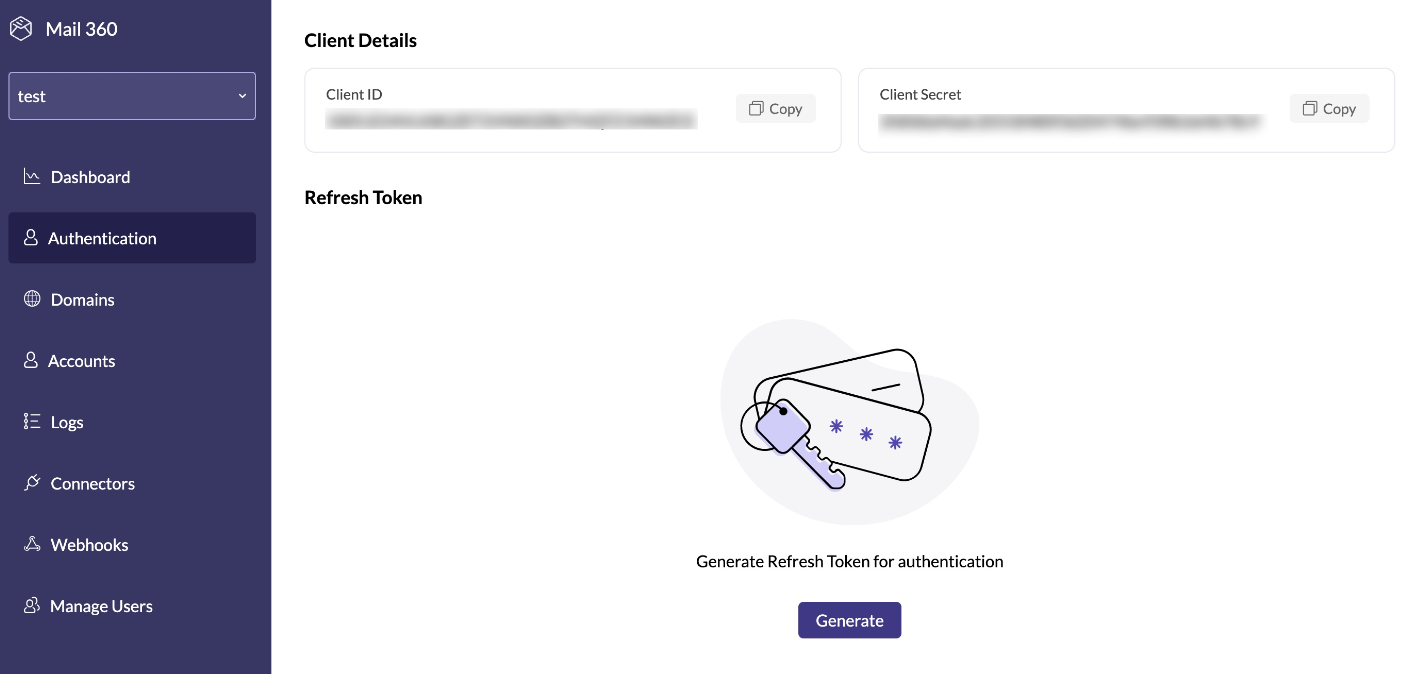Generate a new Refresh Token
This screenshot has width=1424, height=674.
[849, 620]
